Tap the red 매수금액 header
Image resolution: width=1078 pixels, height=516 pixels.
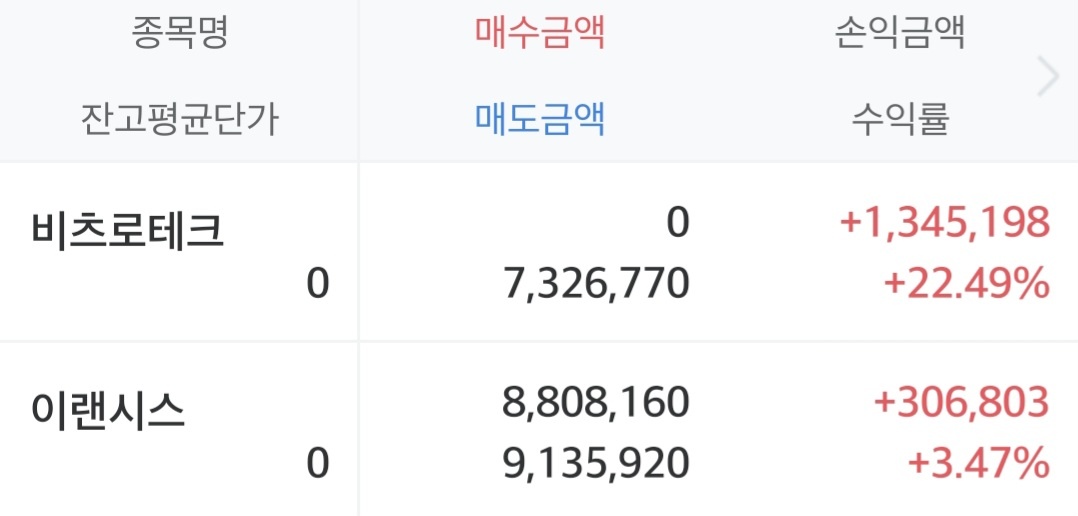click(x=540, y=33)
